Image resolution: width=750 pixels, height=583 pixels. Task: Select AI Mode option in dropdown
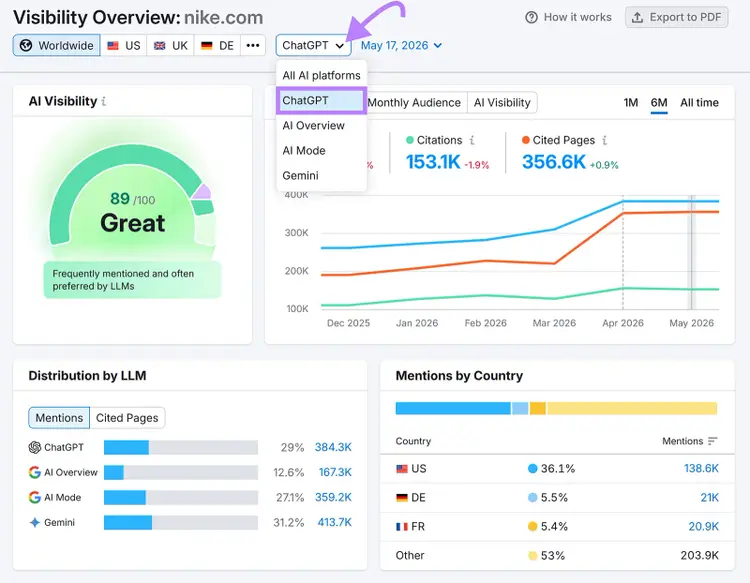(321, 151)
